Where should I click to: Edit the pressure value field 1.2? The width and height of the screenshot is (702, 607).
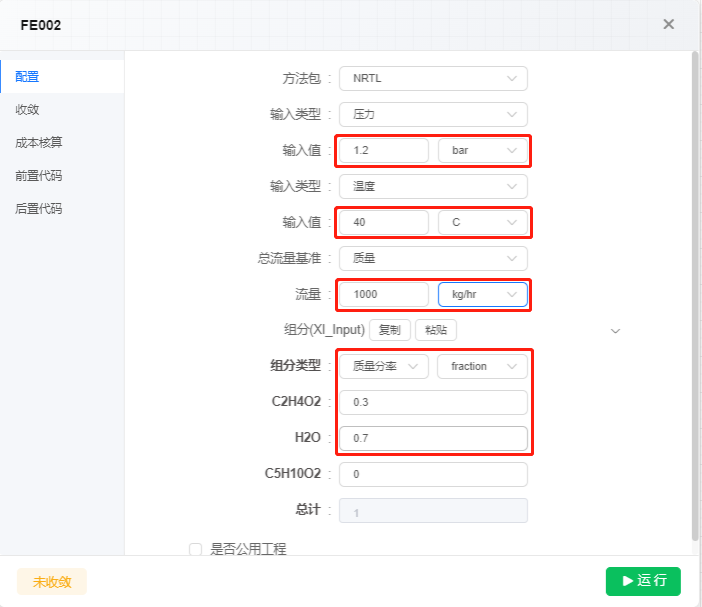click(x=384, y=150)
